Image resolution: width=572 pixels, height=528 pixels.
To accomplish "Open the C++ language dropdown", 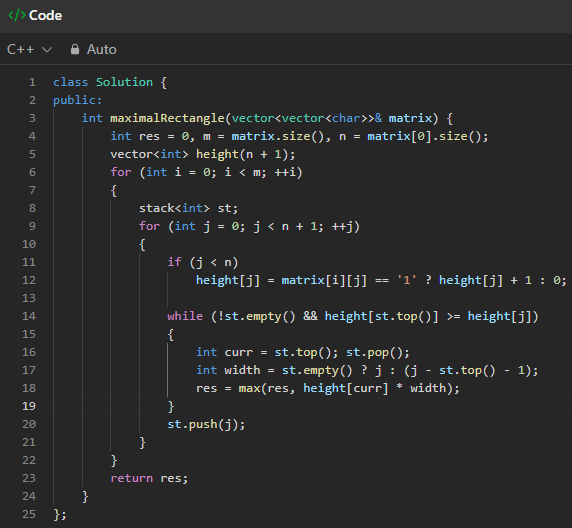I will pyautogui.click(x=30, y=49).
